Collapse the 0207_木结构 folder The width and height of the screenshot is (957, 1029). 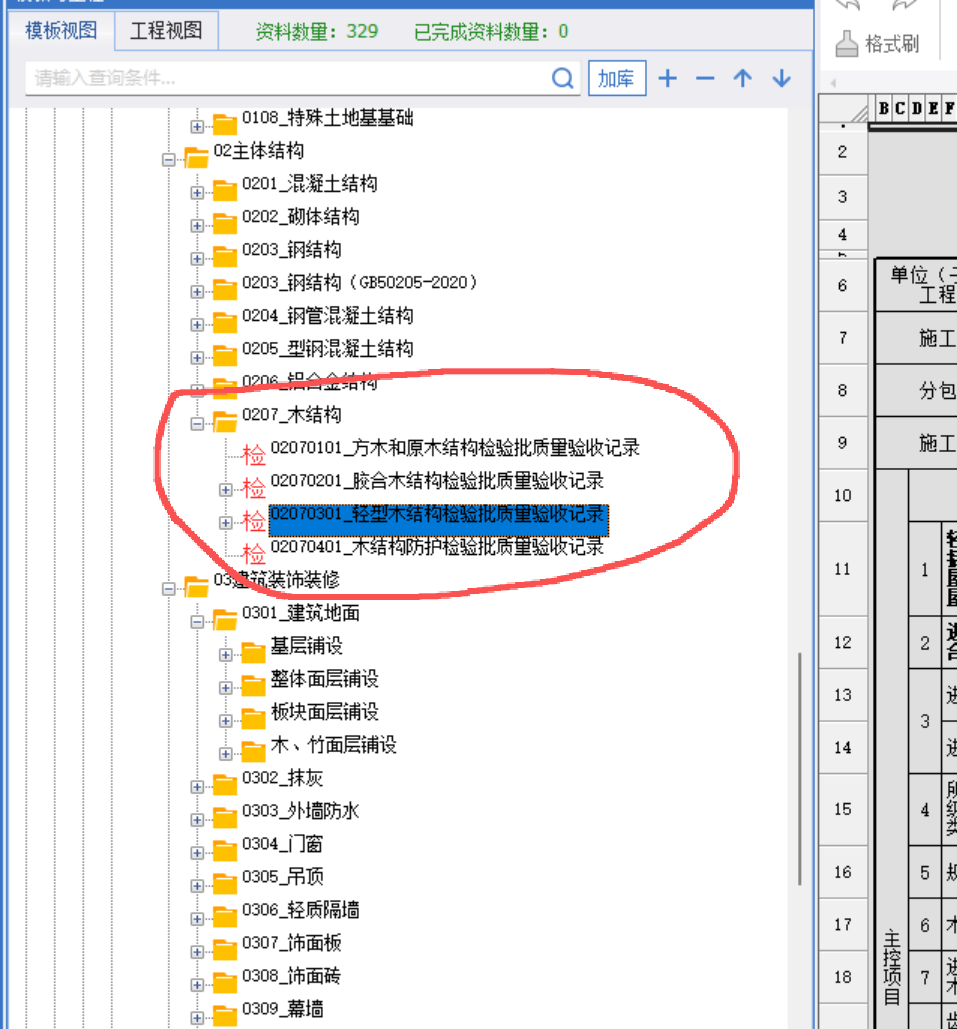tap(197, 422)
